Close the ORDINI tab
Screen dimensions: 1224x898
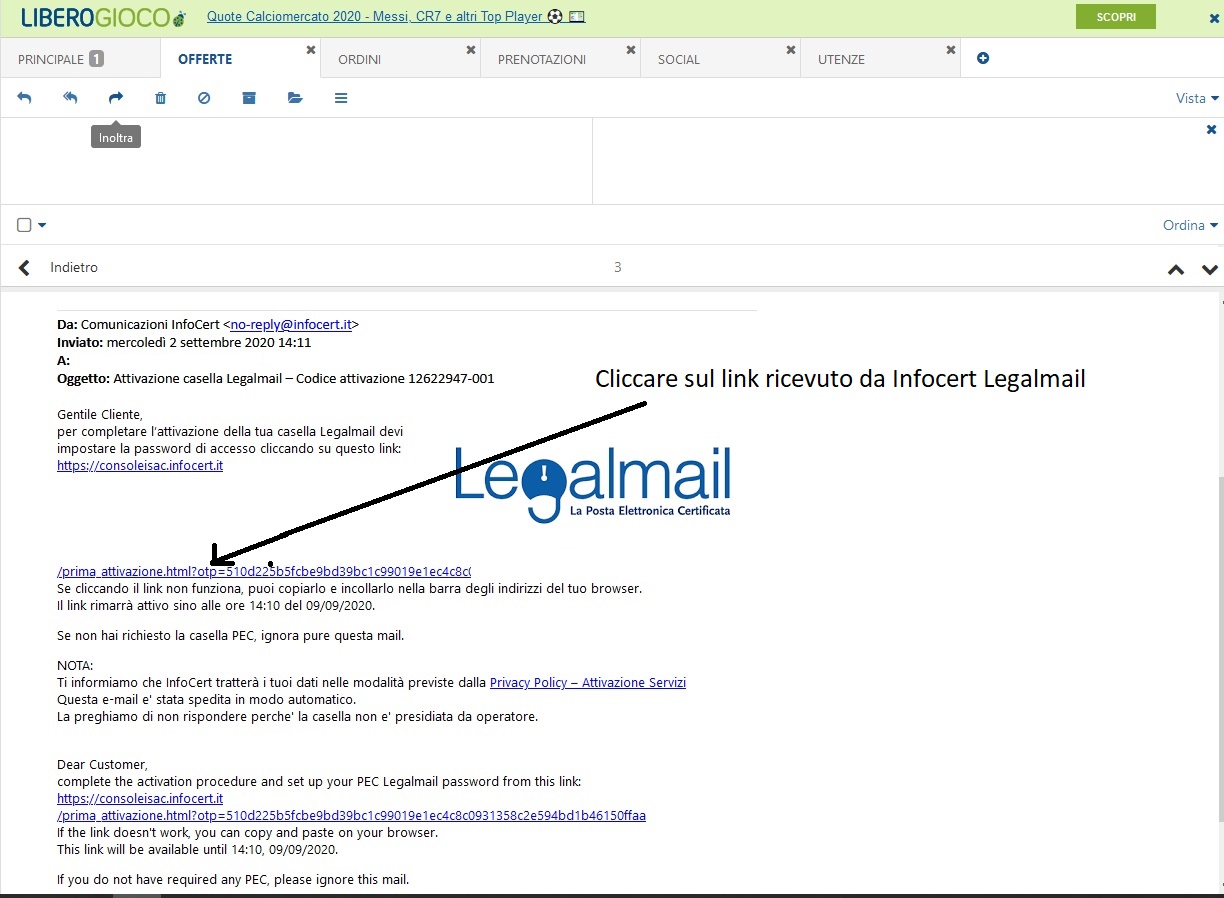coord(471,49)
